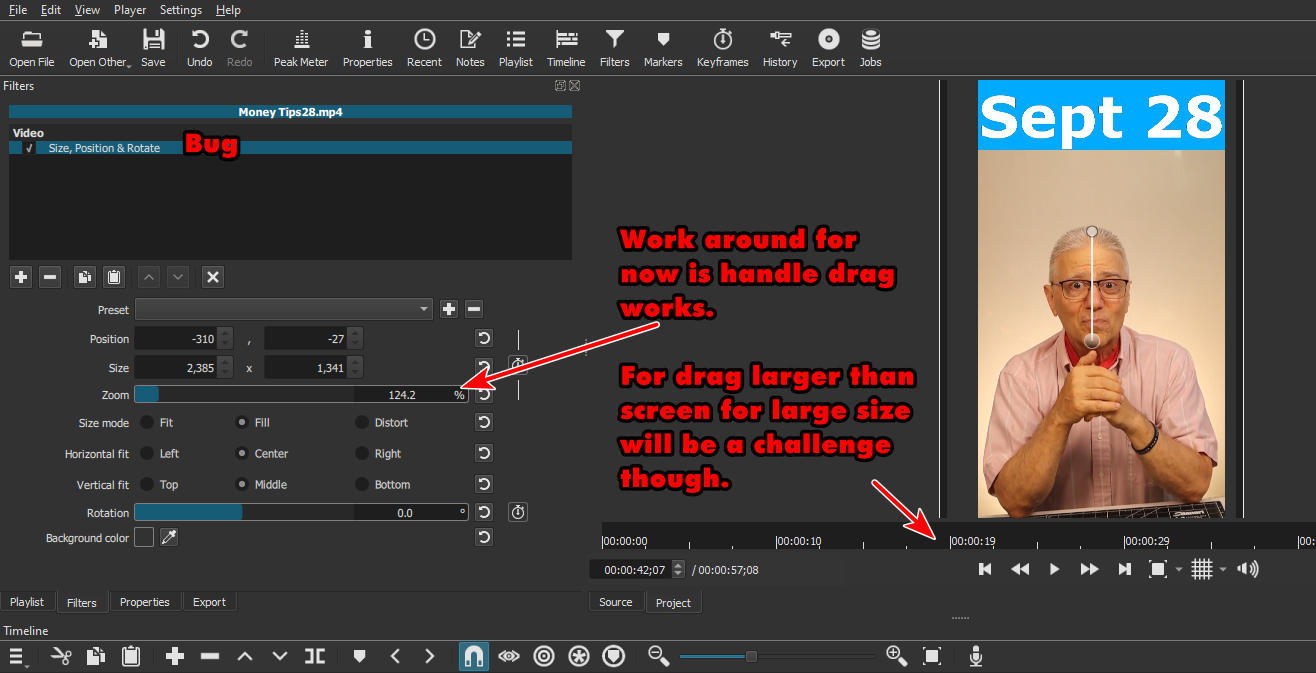Open the Recent files panel
1316x673 pixels.
tap(424, 47)
